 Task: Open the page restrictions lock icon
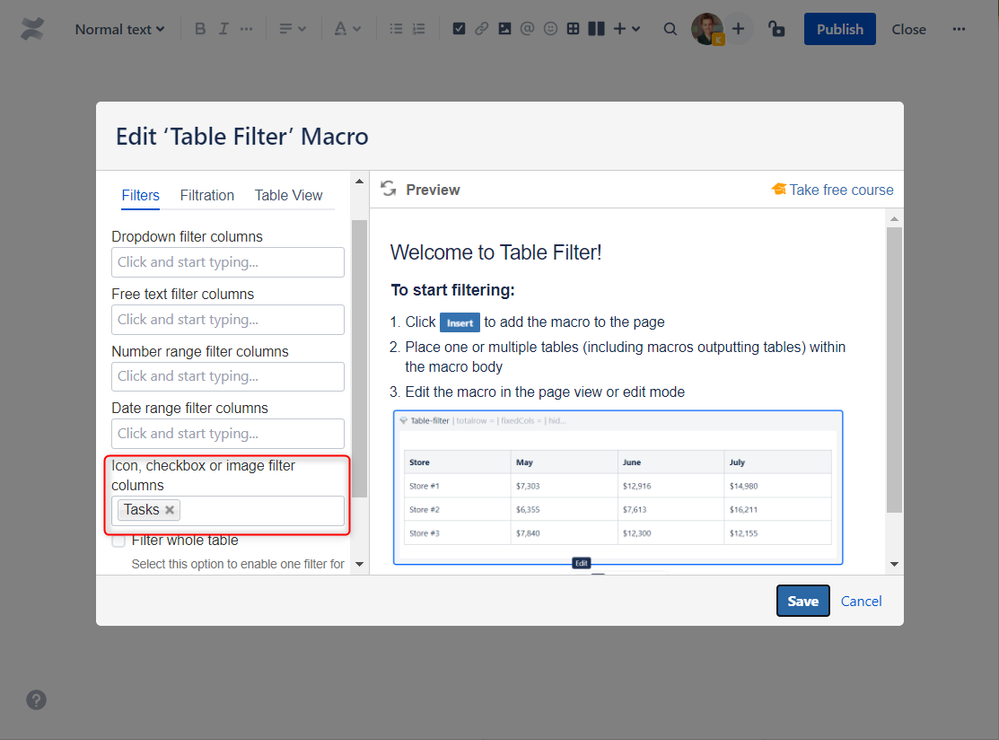point(776,29)
